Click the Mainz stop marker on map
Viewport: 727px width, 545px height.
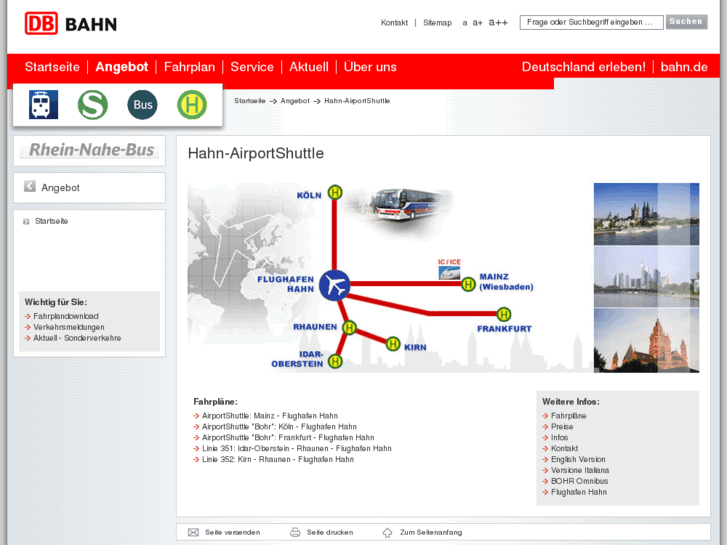point(468,284)
